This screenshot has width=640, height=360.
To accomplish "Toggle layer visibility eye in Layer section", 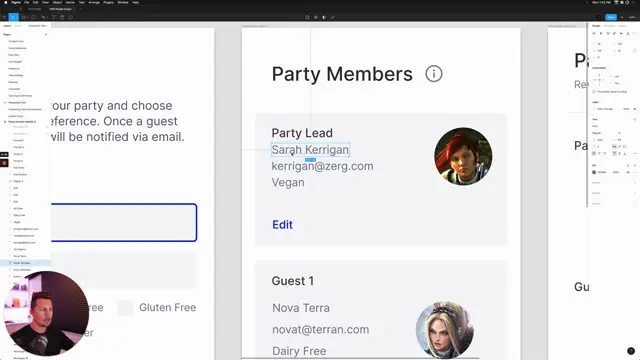I will [x=635, y=109].
